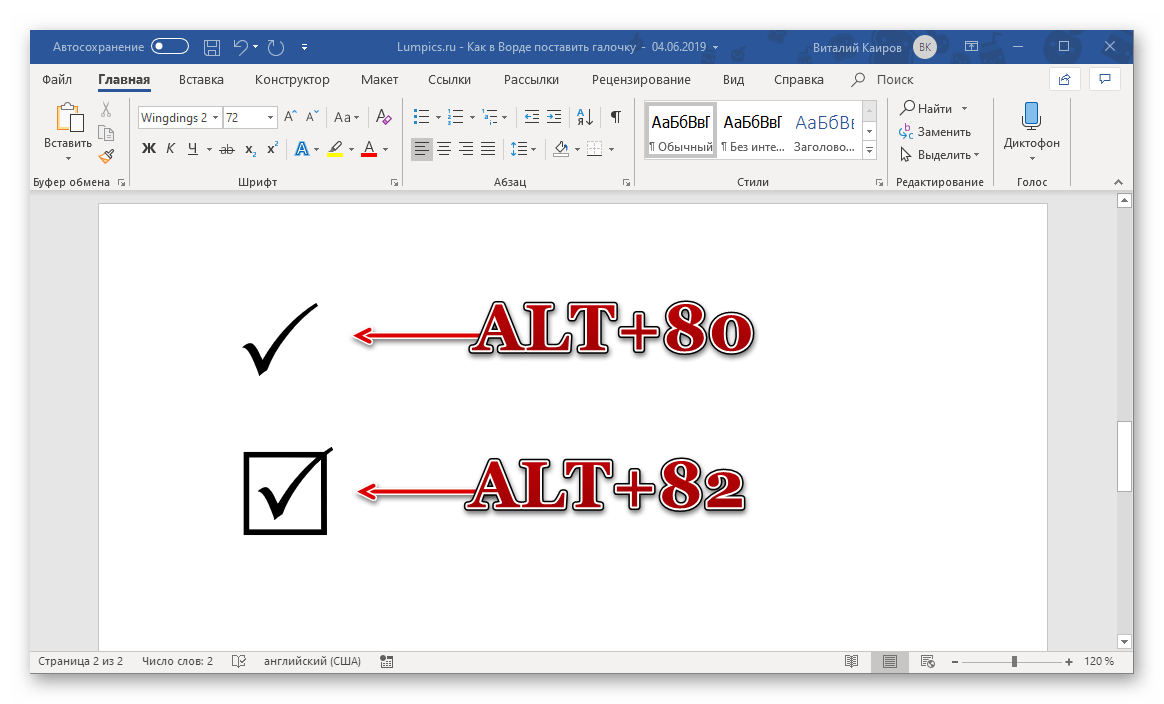Toggle bold Ж formatting

click(x=148, y=149)
